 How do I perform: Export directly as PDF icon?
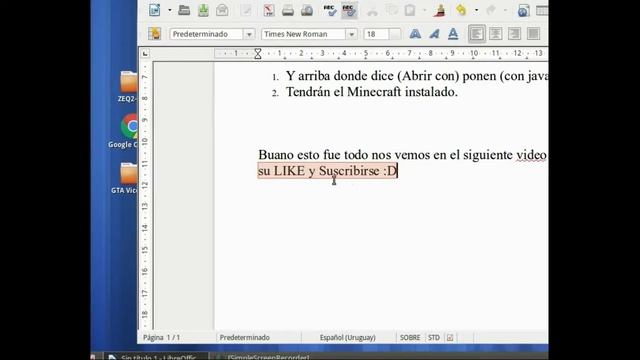coord(269,10)
